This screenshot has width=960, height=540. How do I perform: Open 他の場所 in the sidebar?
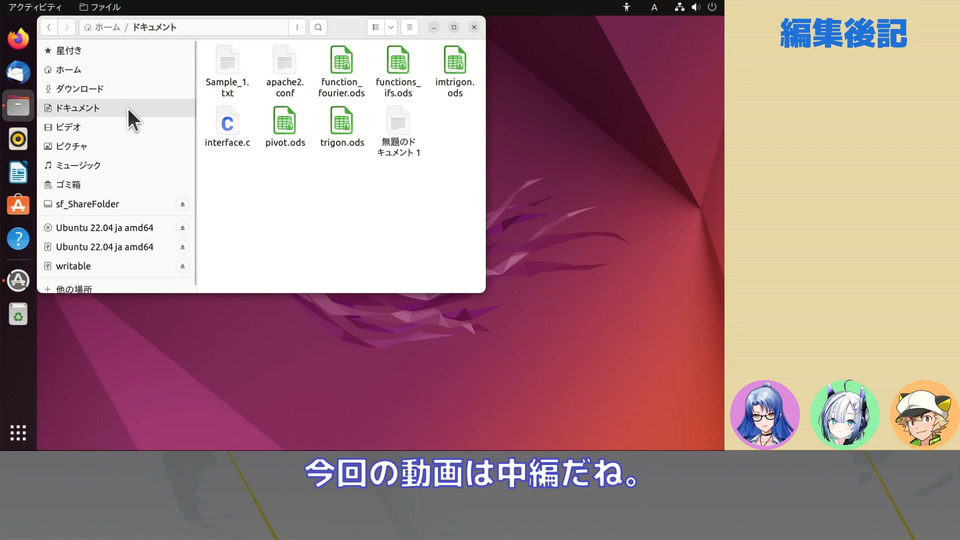[x=116, y=288]
